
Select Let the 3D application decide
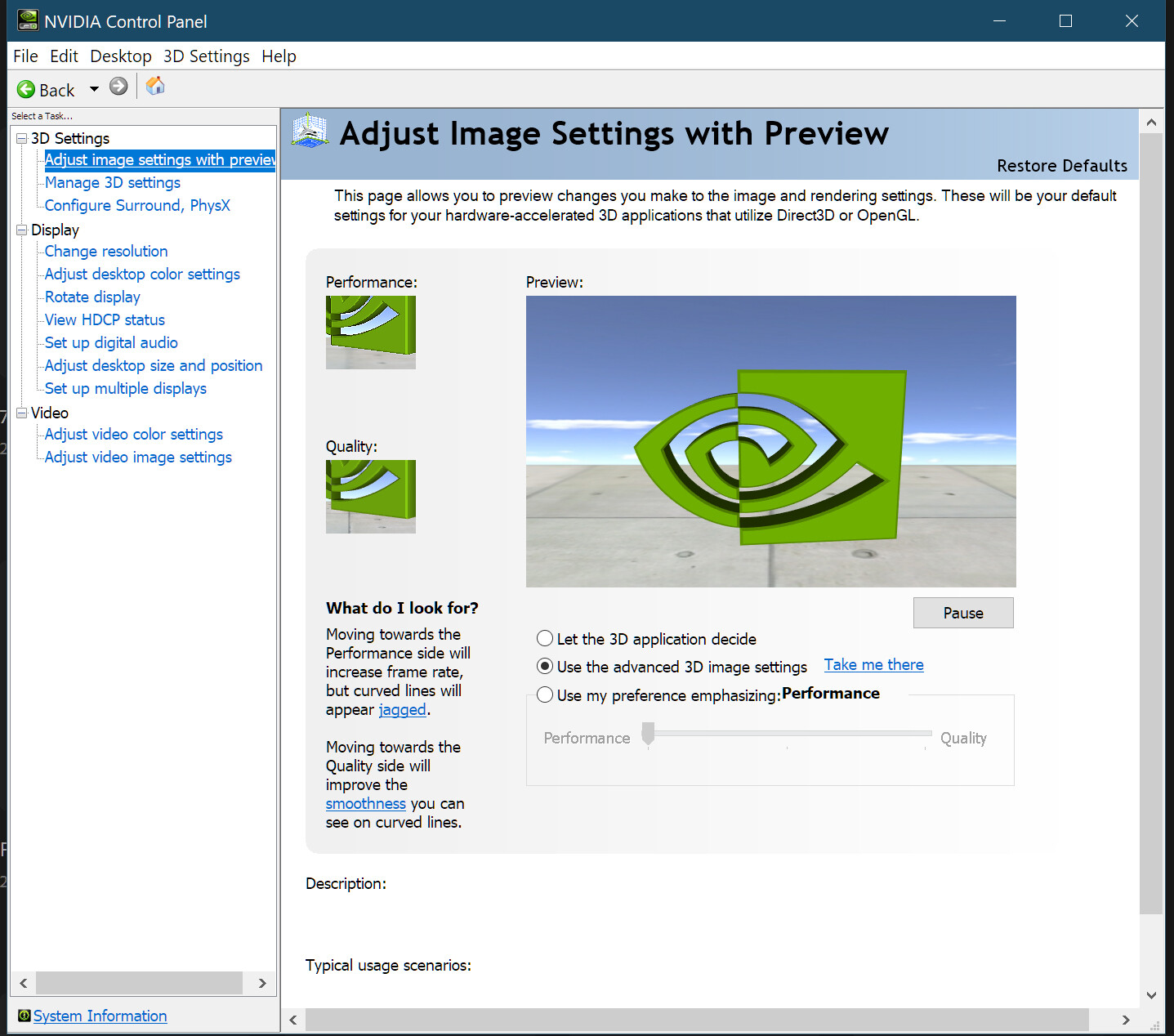click(x=545, y=638)
